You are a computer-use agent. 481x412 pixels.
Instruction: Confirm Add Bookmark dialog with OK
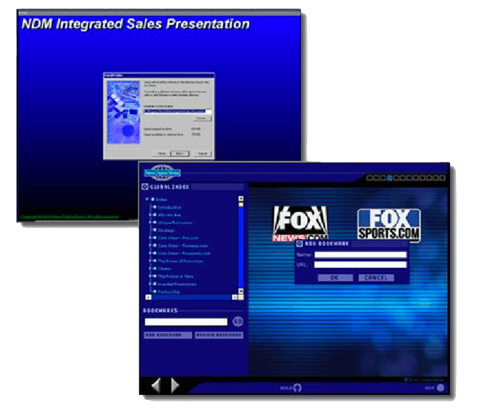(335, 278)
